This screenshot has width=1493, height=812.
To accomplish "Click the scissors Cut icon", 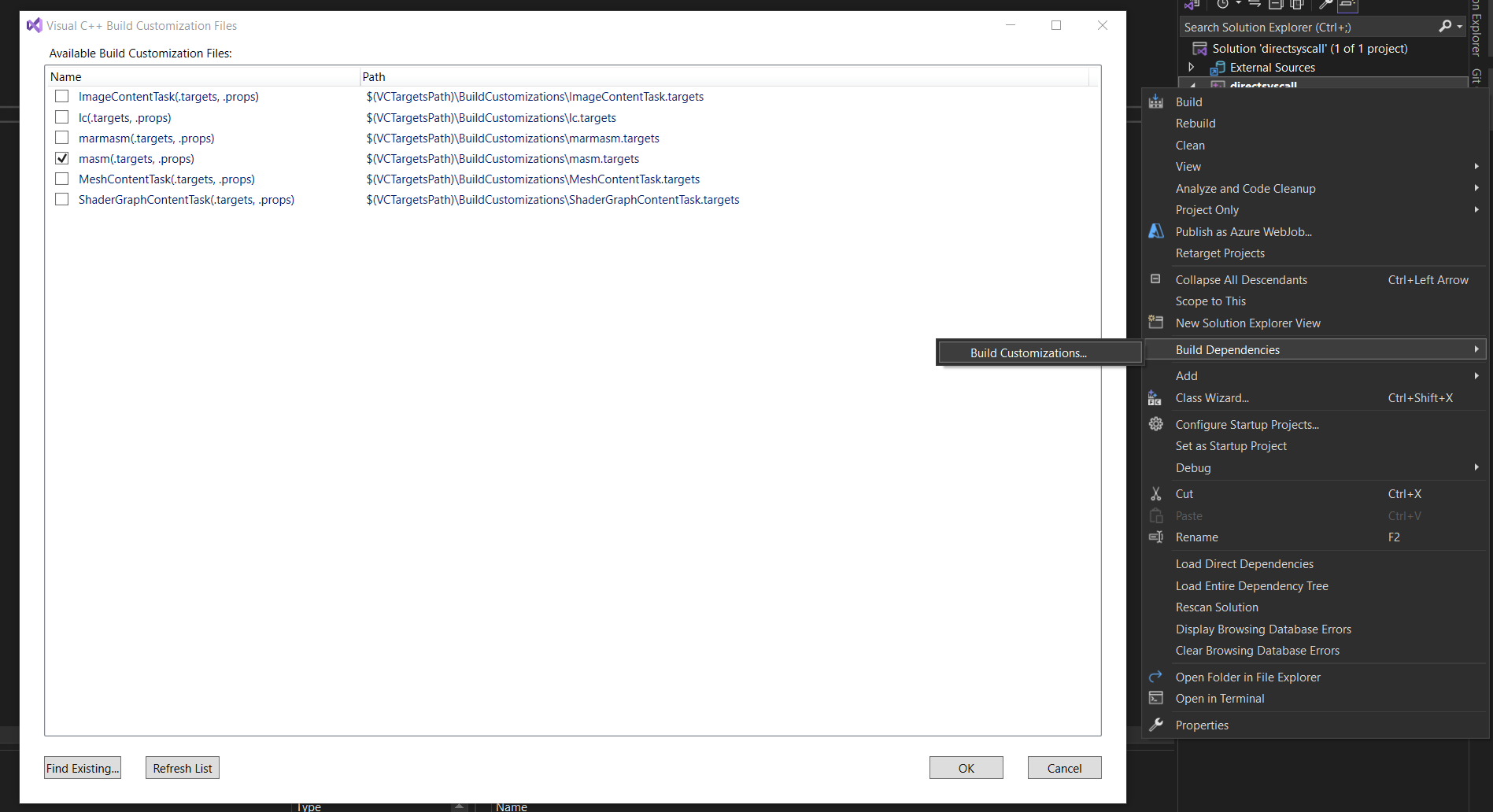I will click(x=1155, y=494).
